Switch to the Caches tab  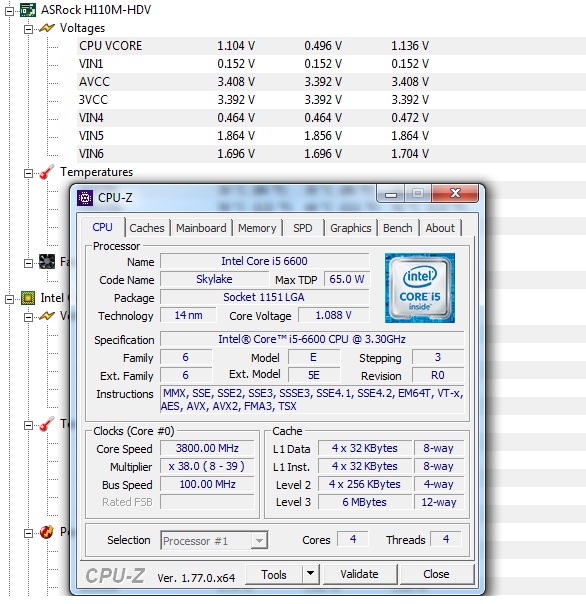click(147, 228)
